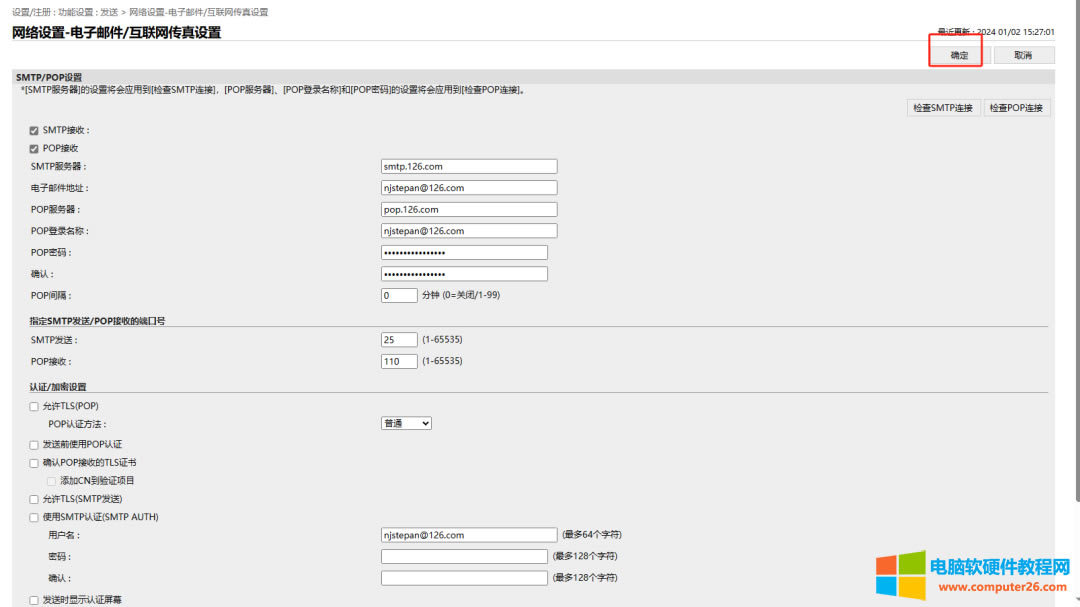Enable 使用SMTP认证(SMTP AUTH) checkbox
This screenshot has width=1080, height=607.
[x=34, y=517]
